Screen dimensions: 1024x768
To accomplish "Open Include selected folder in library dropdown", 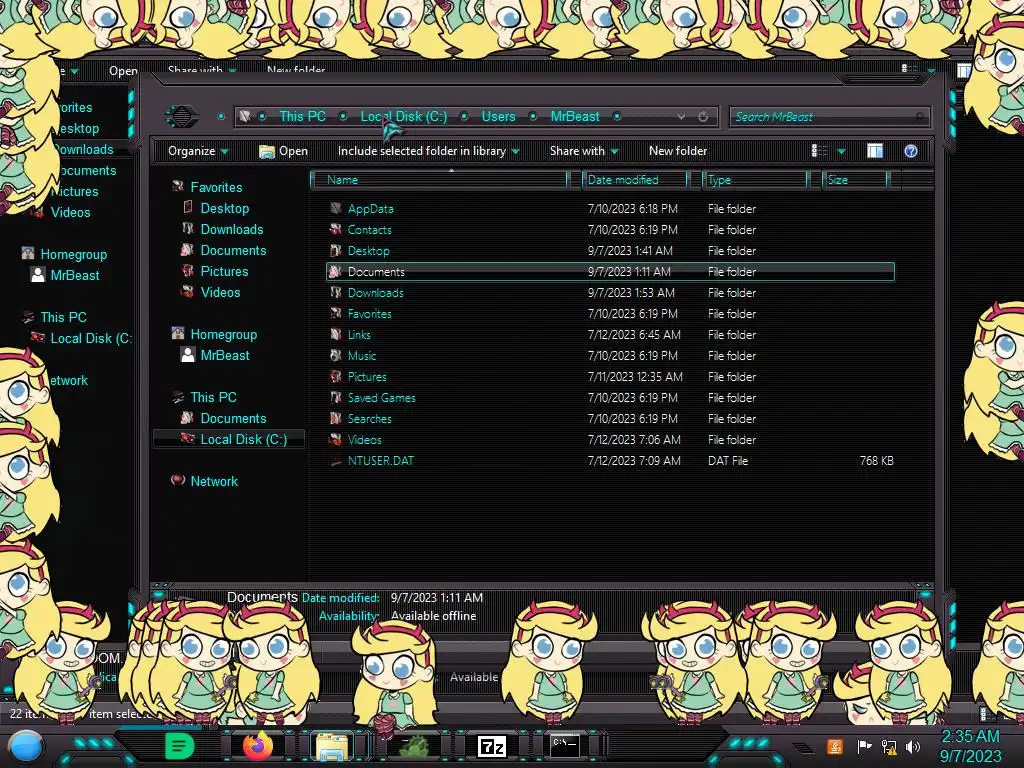I will [x=428, y=151].
